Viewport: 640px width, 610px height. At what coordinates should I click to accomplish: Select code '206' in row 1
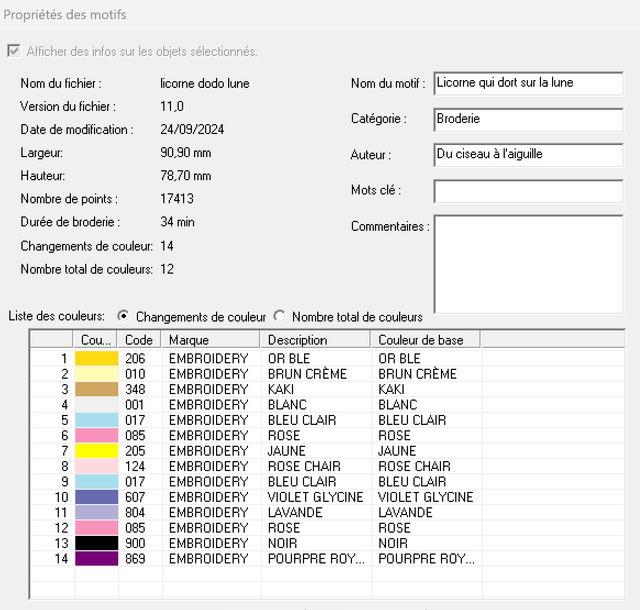tap(135, 358)
